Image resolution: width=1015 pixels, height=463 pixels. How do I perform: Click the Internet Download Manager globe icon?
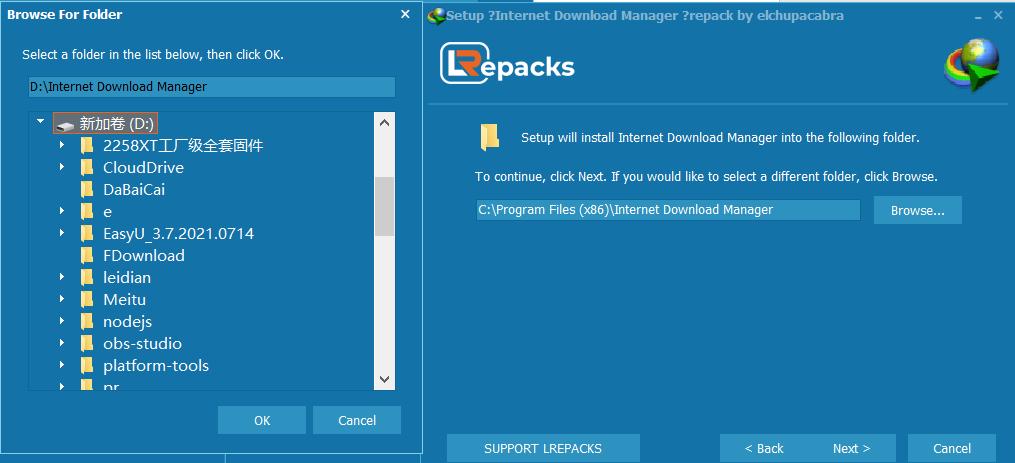coord(972,64)
